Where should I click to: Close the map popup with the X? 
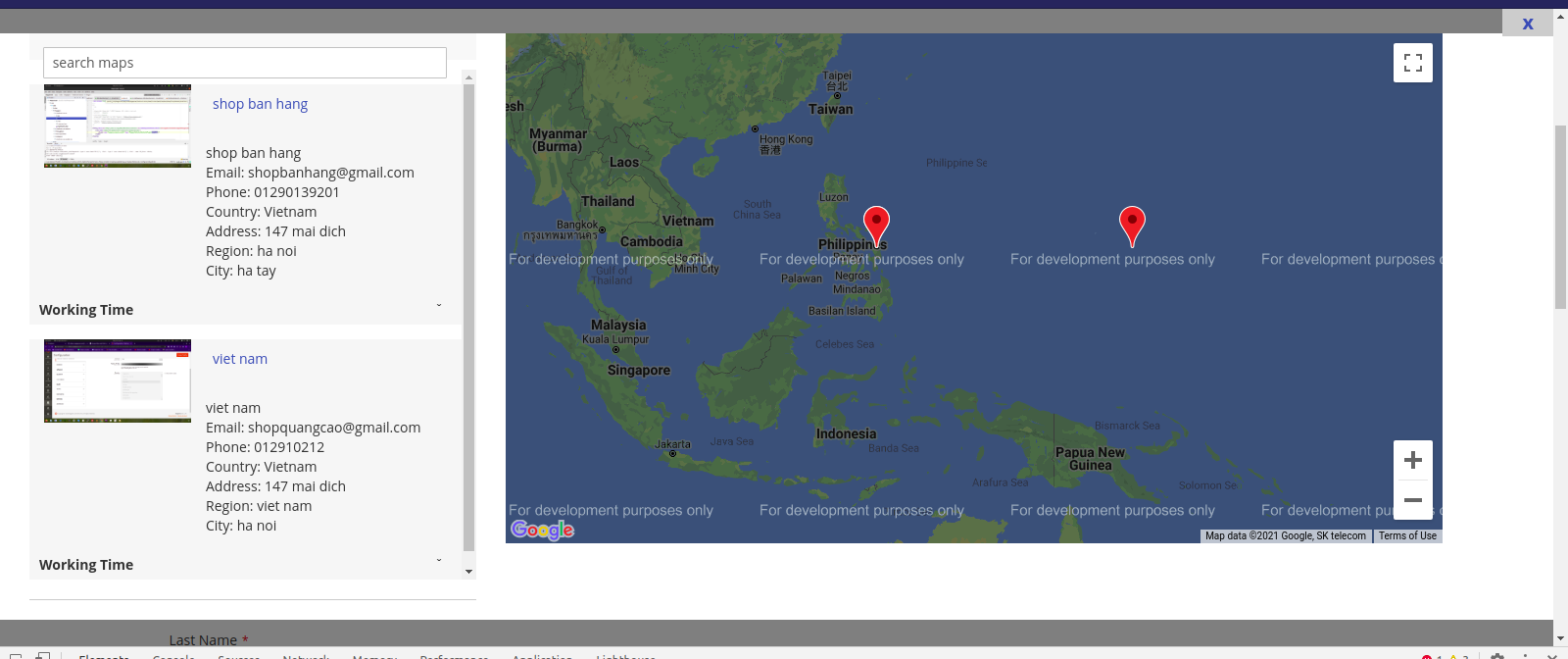pyautogui.click(x=1527, y=24)
